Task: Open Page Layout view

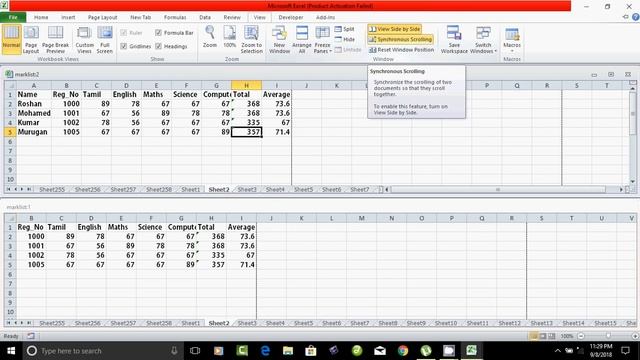Action: 31,39
